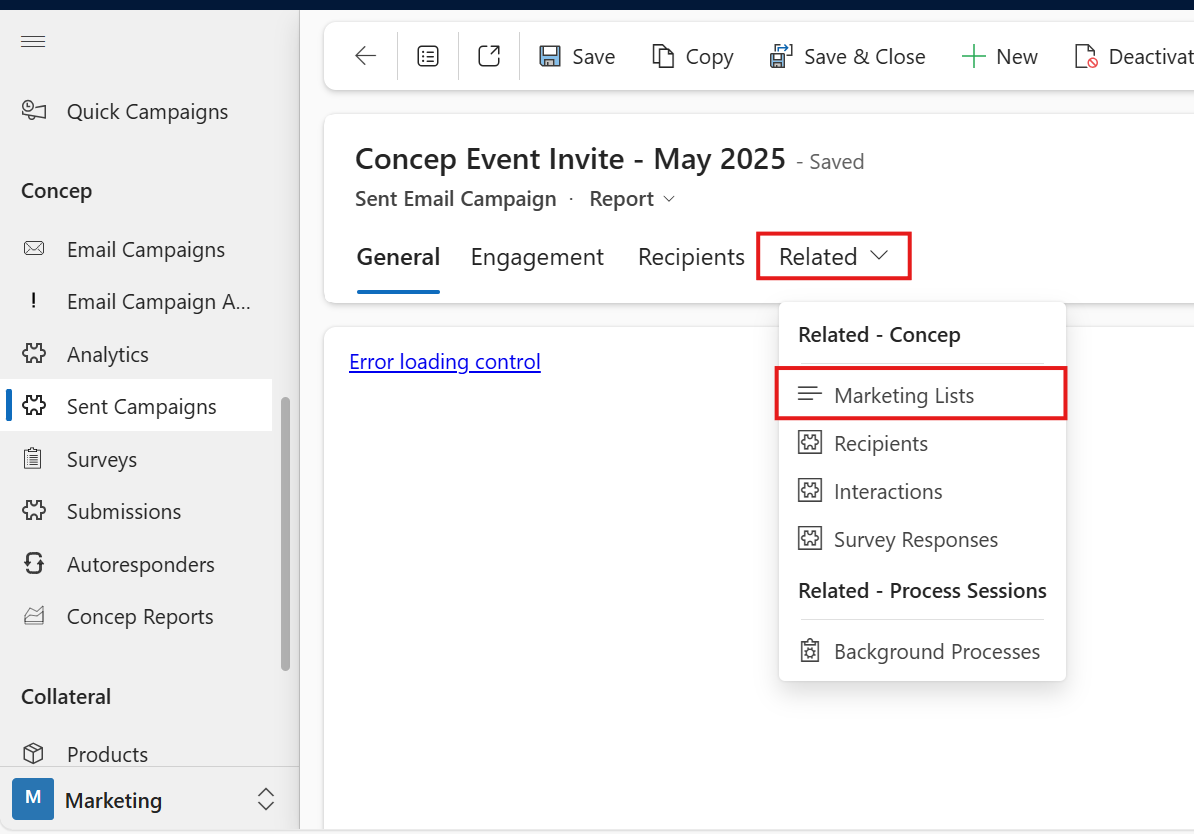The height and width of the screenshot is (834, 1194).
Task: Click the Concep Event Invite title text
Action: point(570,159)
